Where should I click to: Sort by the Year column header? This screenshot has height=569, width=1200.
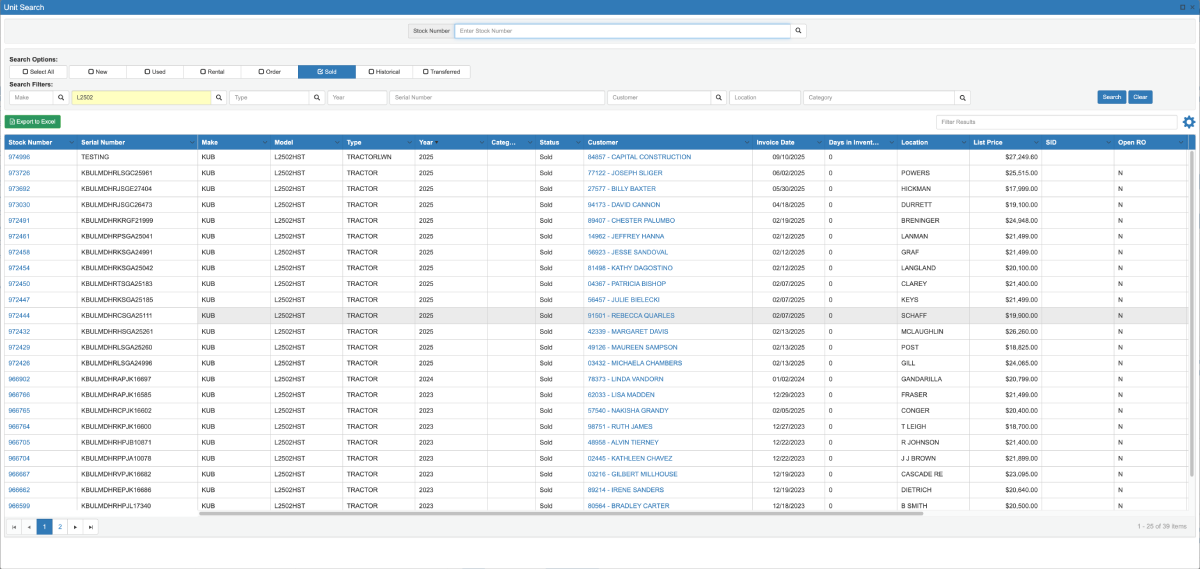[426, 143]
